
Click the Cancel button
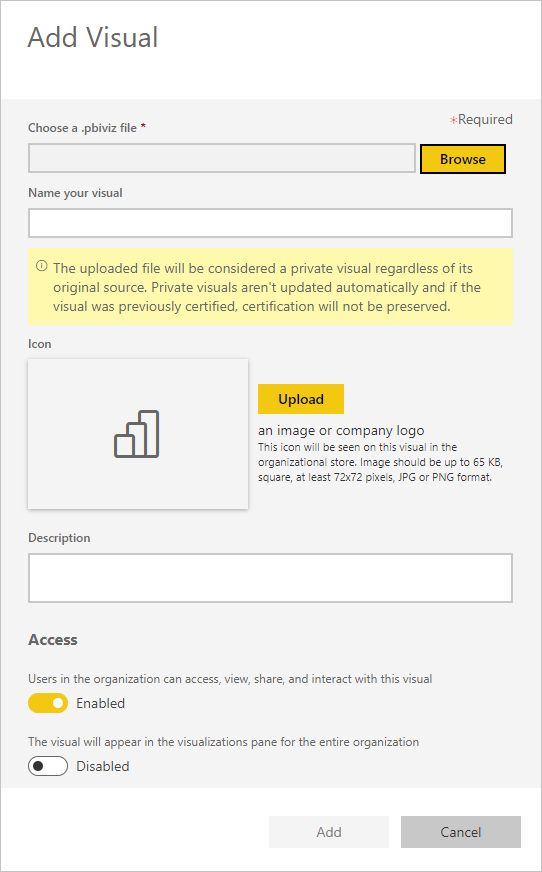[x=461, y=832]
